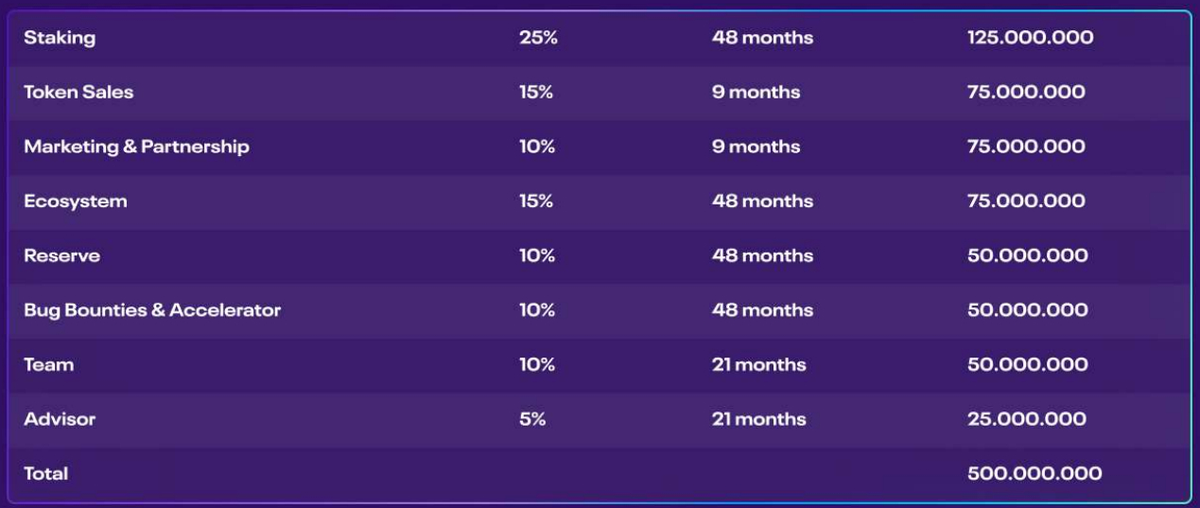This screenshot has width=1200, height=508.
Task: Click the Team row label
Action: pos(49,365)
